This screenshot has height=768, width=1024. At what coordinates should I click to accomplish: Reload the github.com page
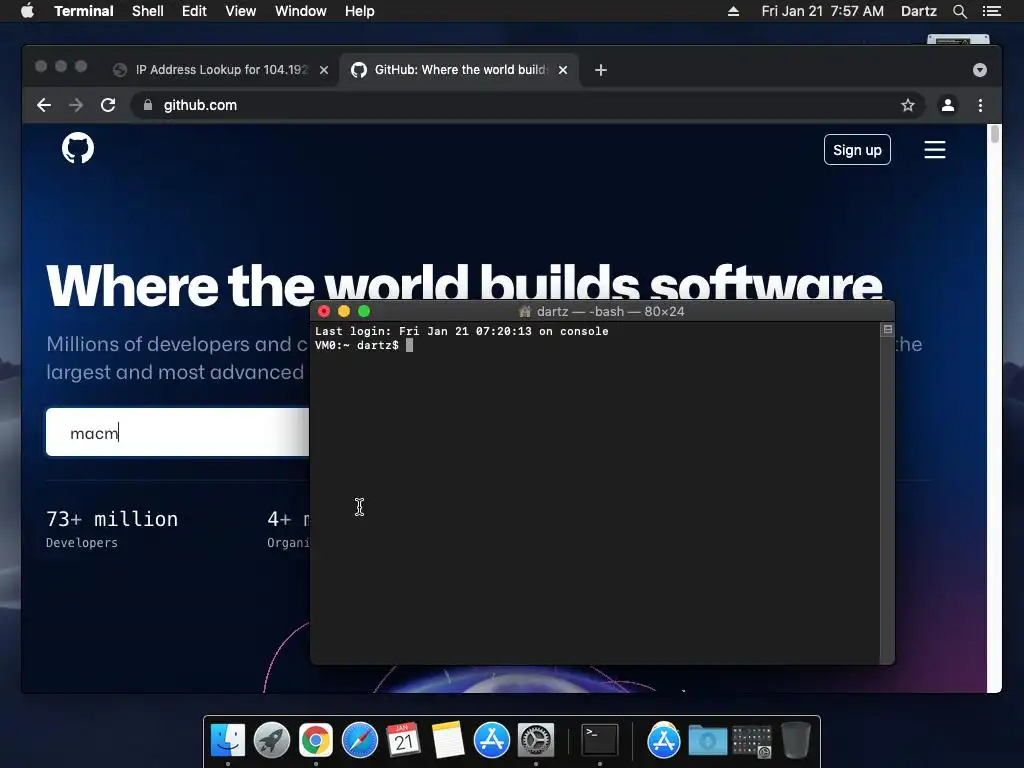(x=108, y=105)
